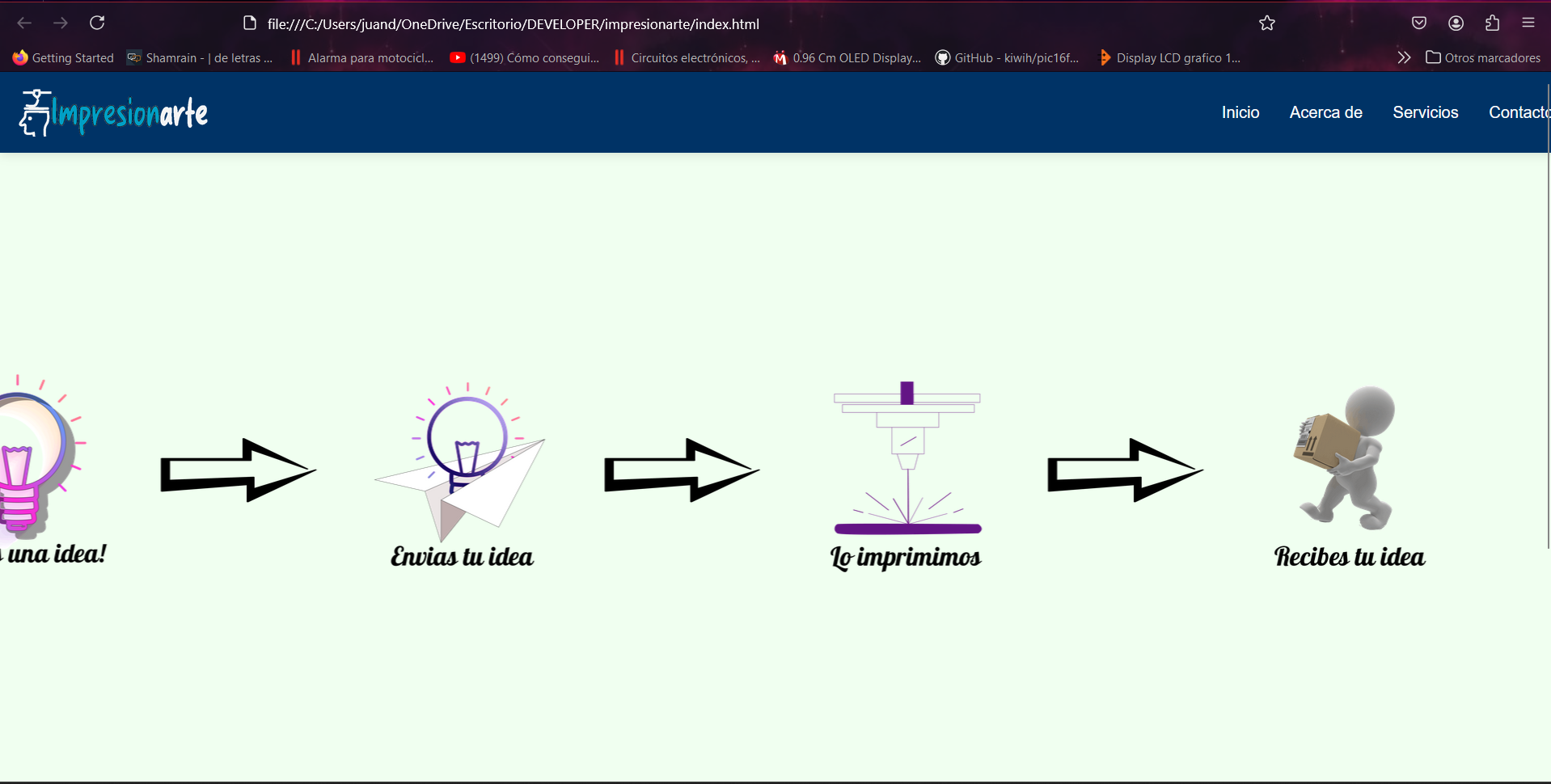
Task: Open the Getting Started bookmark
Action: pos(63,57)
